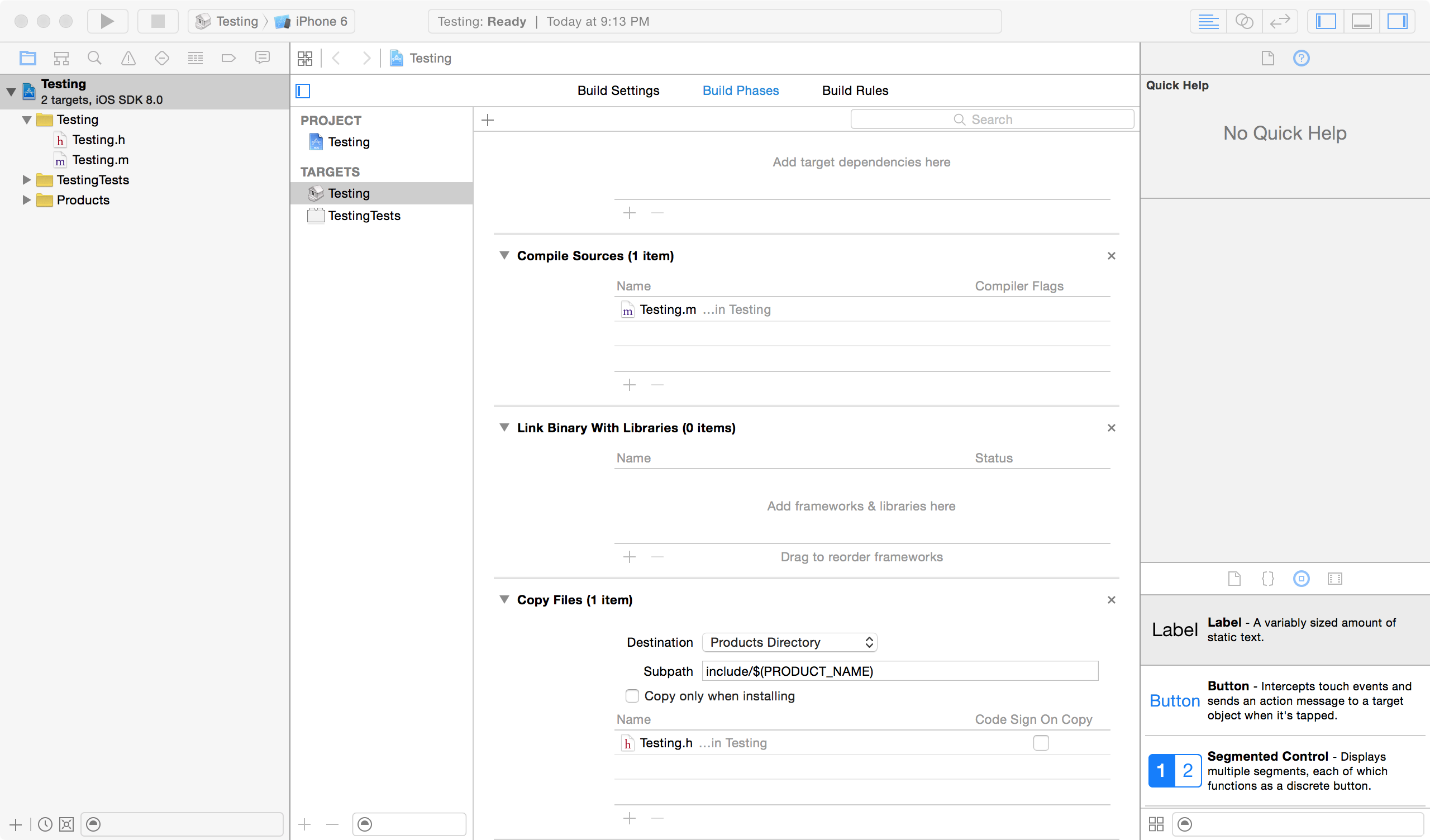
Task: Click the Run (play) button
Action: click(107, 22)
